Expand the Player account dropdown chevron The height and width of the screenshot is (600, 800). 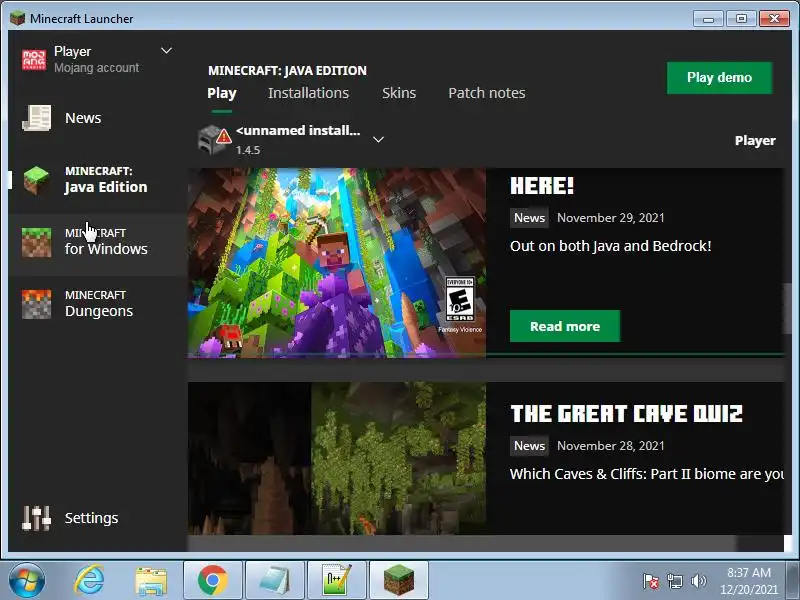(166, 51)
